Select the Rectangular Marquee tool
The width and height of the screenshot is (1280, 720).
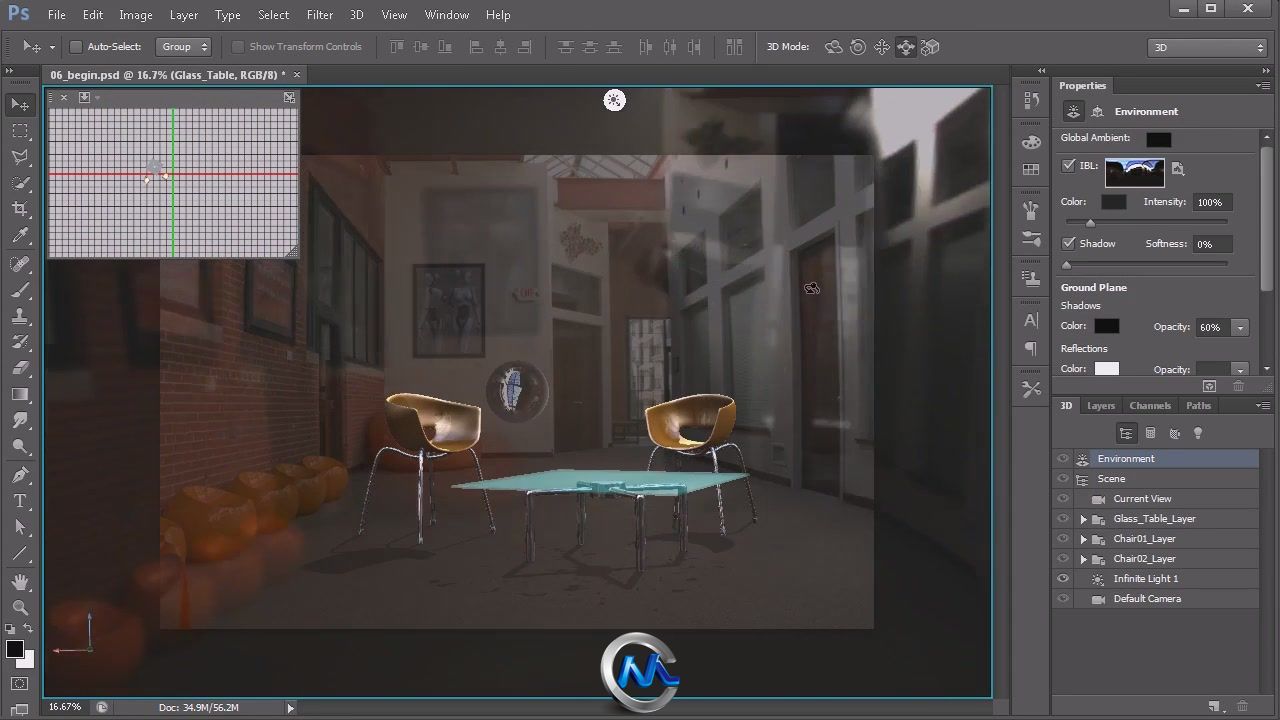pyautogui.click(x=20, y=131)
